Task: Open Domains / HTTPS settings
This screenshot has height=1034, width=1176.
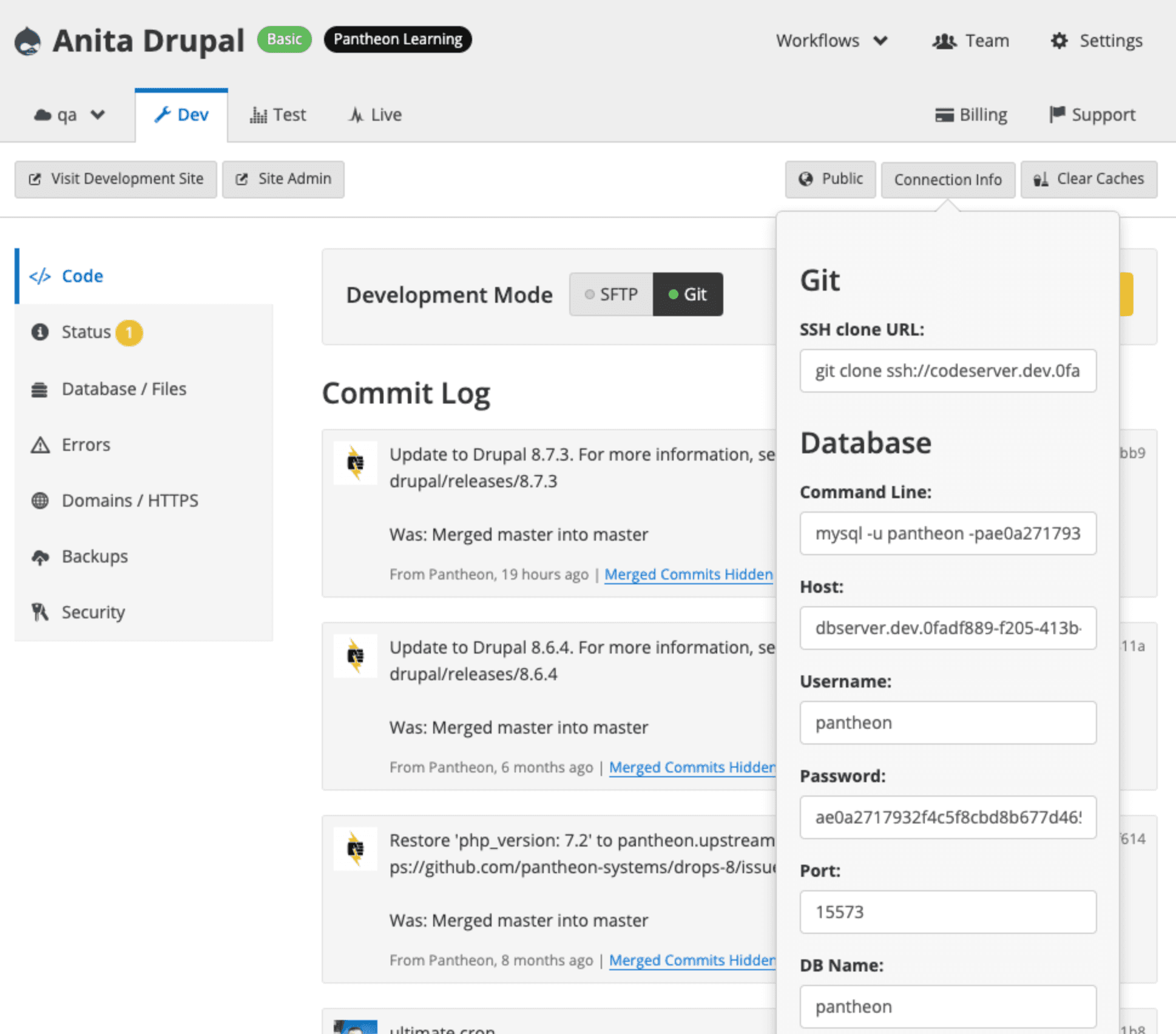Action: pos(130,500)
